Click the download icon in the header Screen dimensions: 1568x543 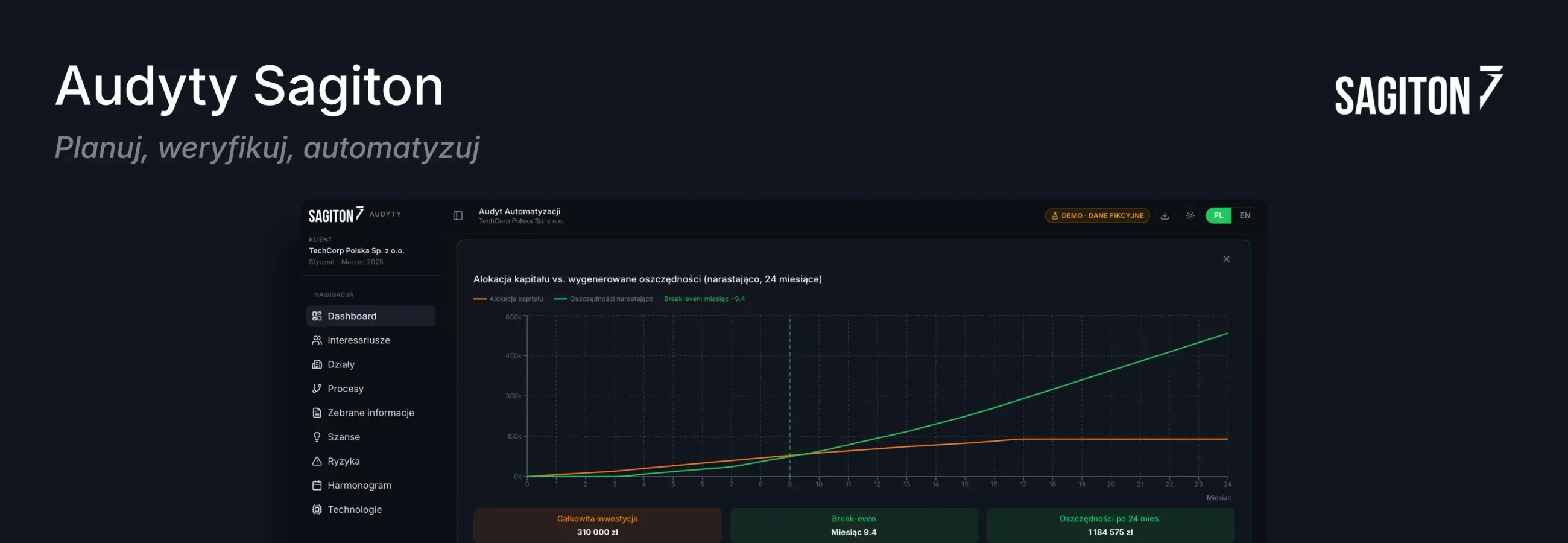pos(1165,215)
